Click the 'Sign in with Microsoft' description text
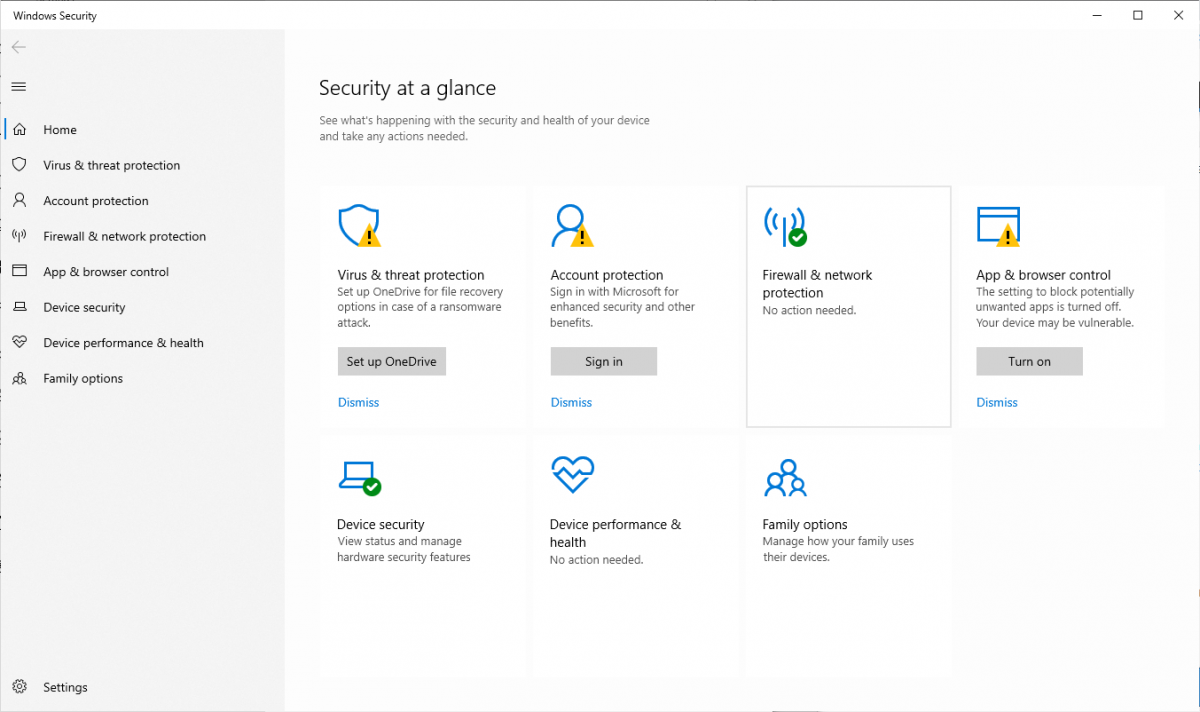 pos(622,307)
